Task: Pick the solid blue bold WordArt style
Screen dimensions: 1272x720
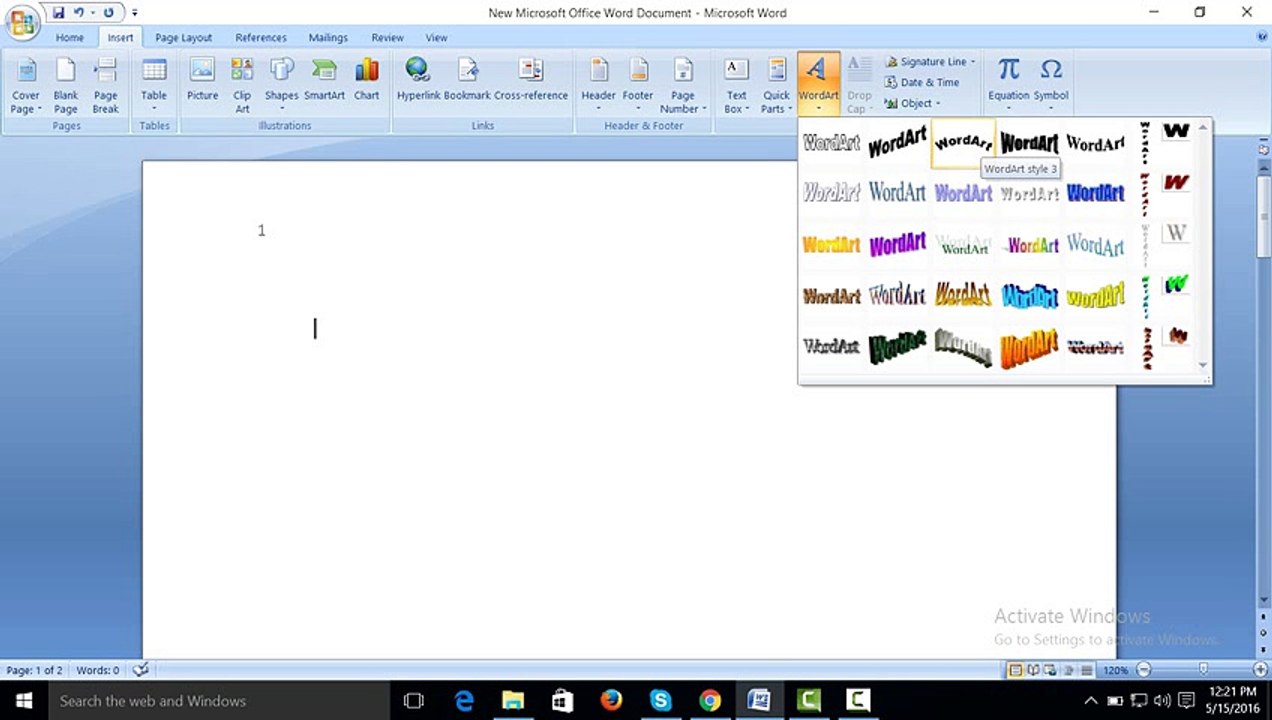Action: point(1096,193)
